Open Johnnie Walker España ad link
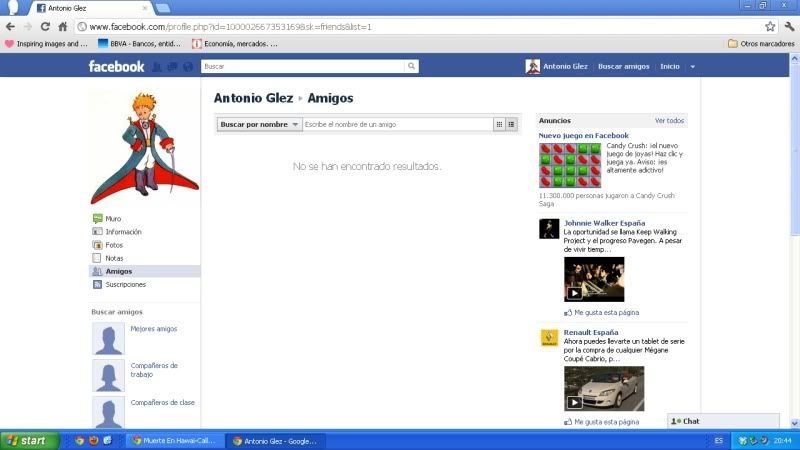This screenshot has height=450, width=800. coord(604,223)
